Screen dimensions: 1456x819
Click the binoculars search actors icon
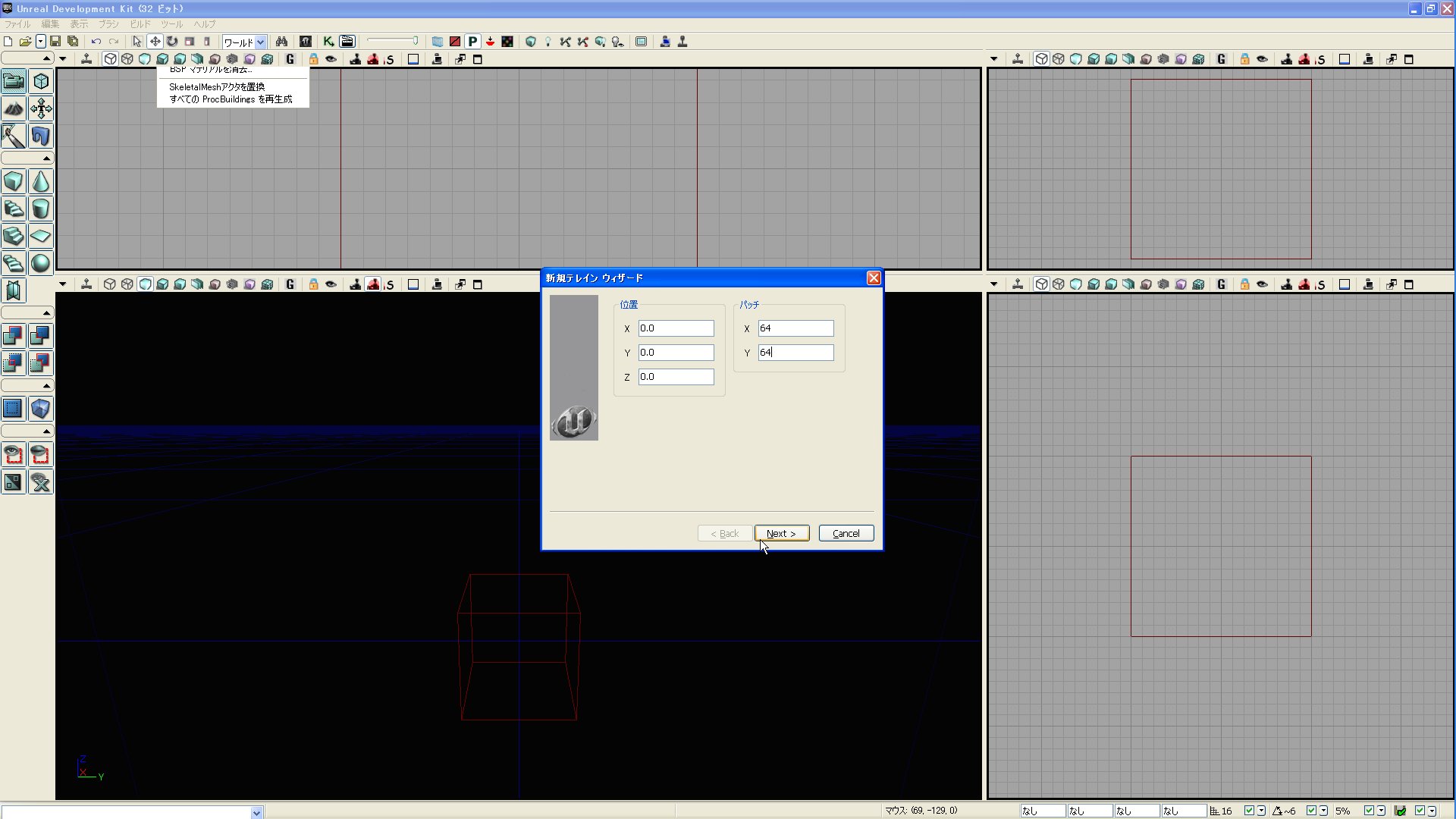pos(281,42)
